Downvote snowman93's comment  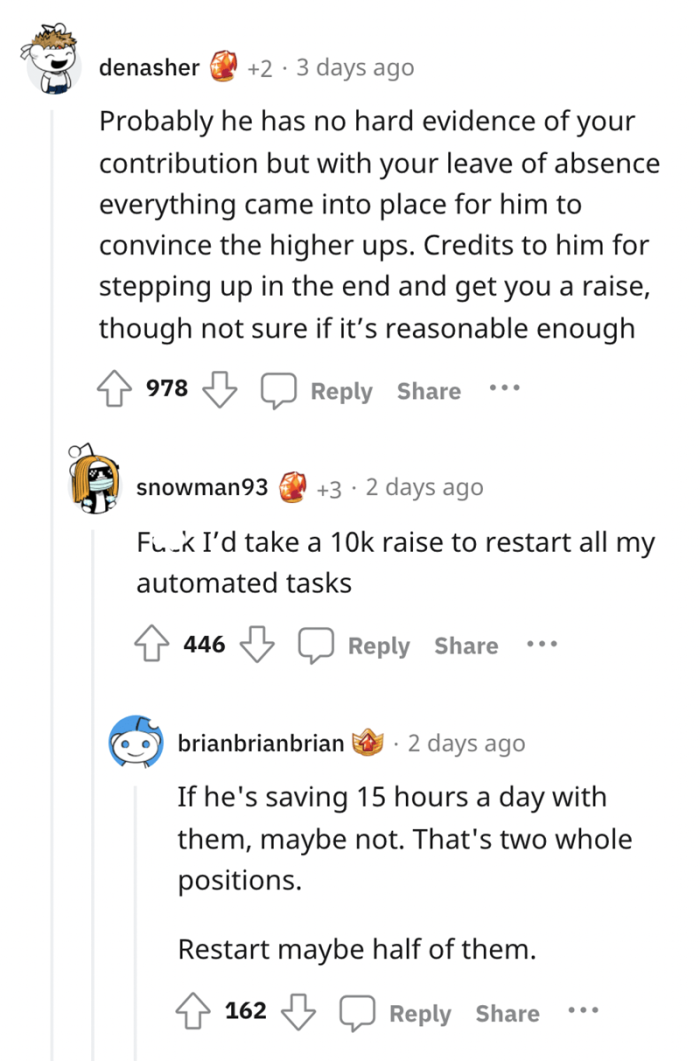point(258,646)
